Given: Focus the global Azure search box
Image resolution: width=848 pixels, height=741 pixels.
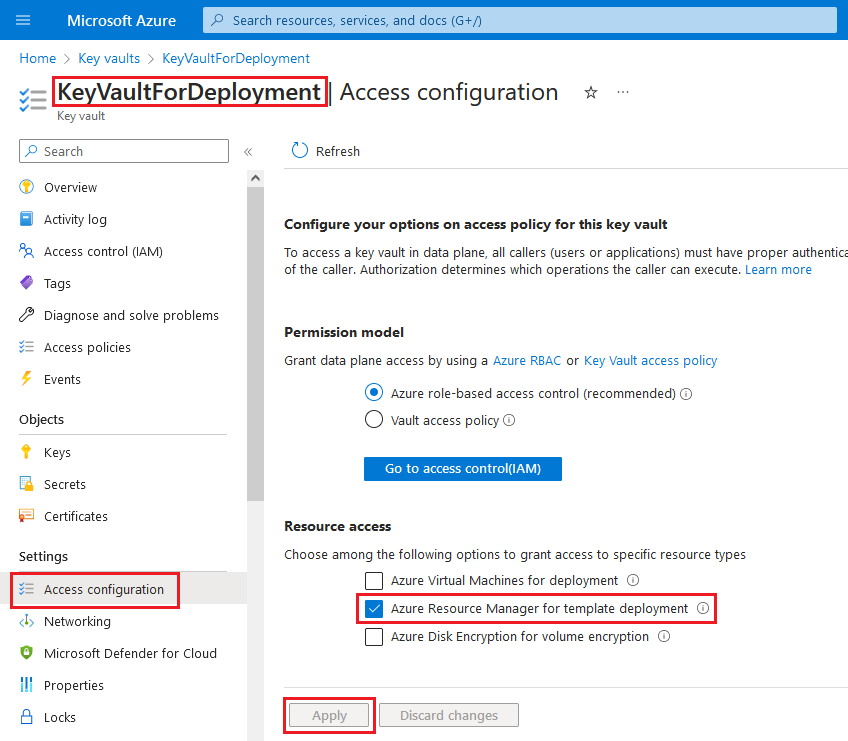Looking at the screenshot, I should pyautogui.click(x=520, y=20).
